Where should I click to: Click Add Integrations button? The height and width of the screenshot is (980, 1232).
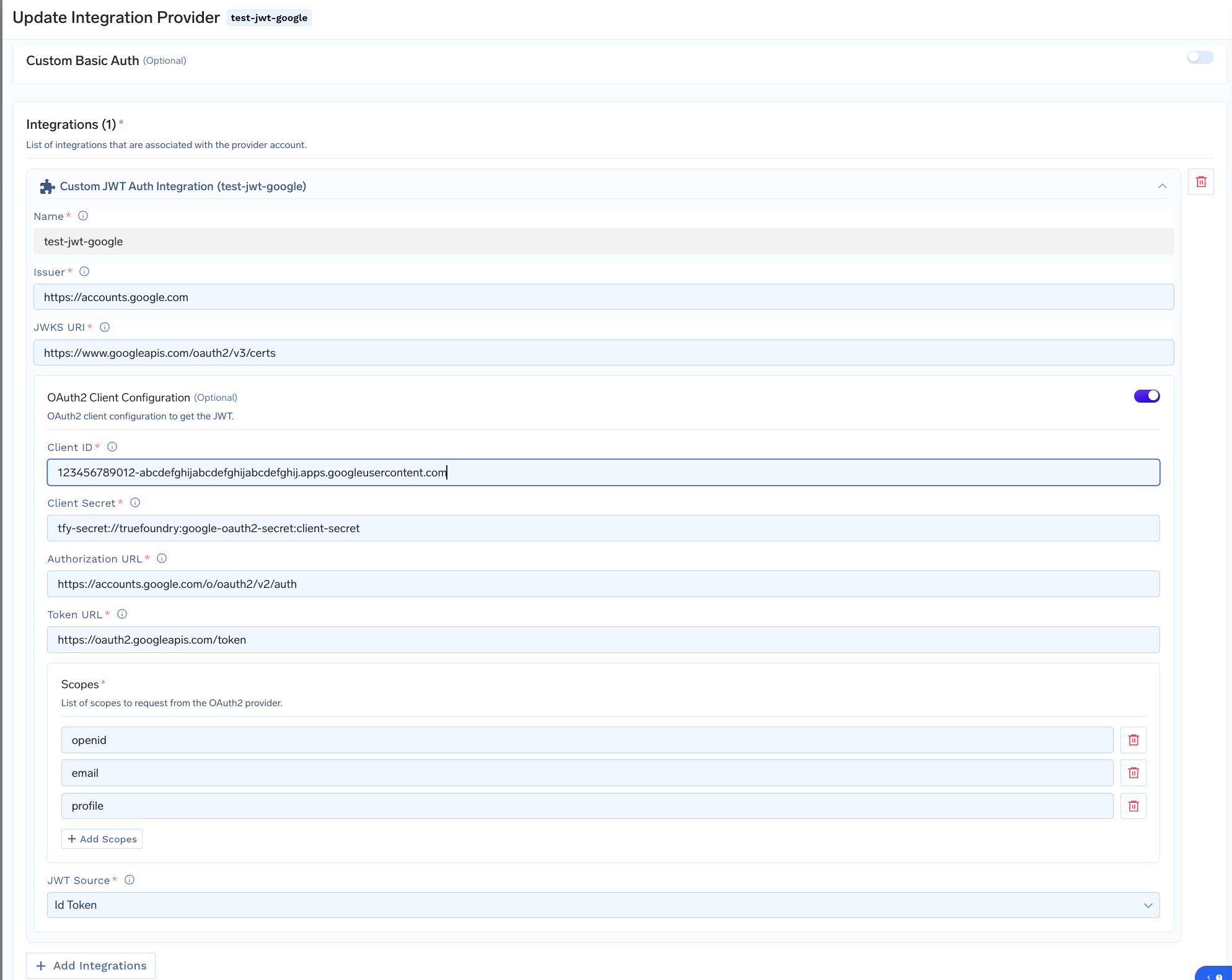point(90,966)
